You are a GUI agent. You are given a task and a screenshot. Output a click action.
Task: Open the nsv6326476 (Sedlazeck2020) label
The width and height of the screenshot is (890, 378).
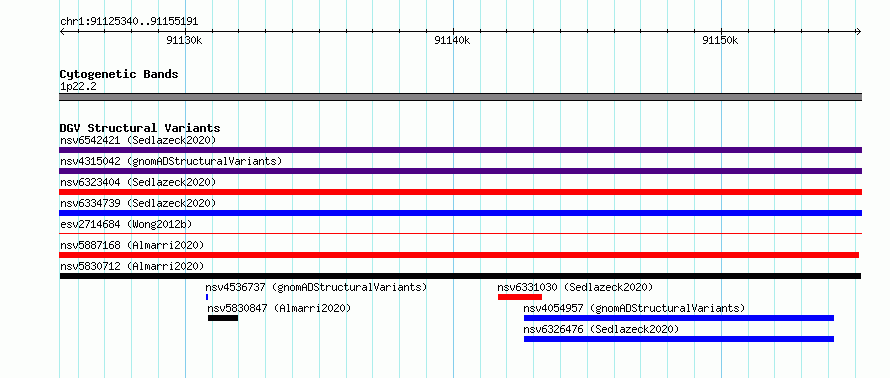point(601,329)
